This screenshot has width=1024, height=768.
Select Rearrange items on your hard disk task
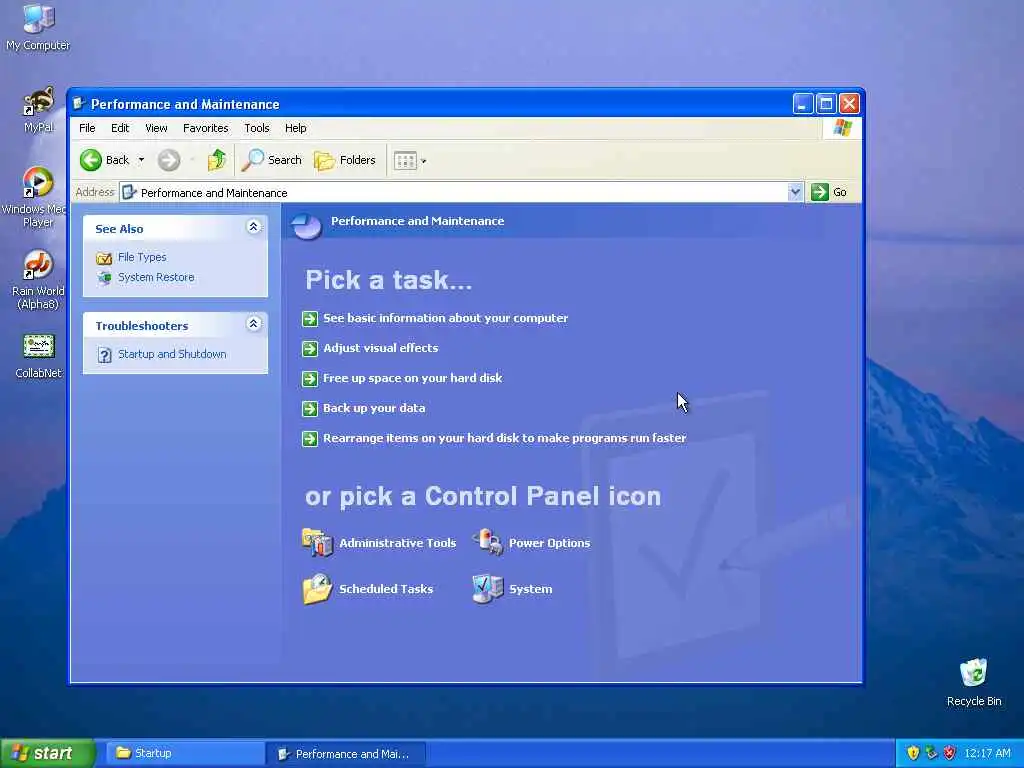(x=504, y=438)
